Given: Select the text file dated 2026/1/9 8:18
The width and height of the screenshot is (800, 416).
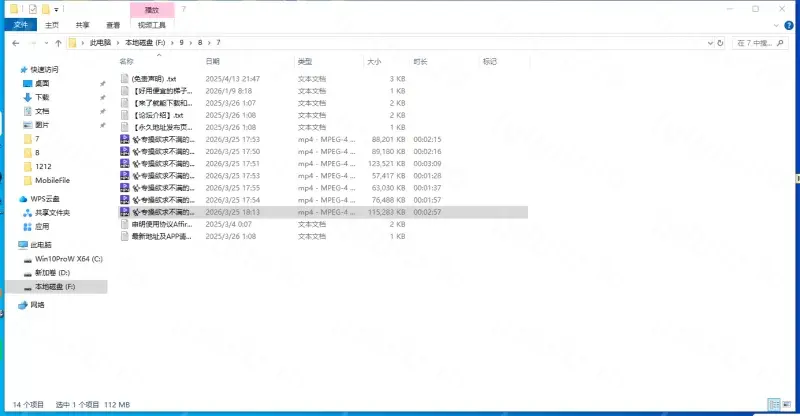Looking at the screenshot, I should tap(323, 91).
